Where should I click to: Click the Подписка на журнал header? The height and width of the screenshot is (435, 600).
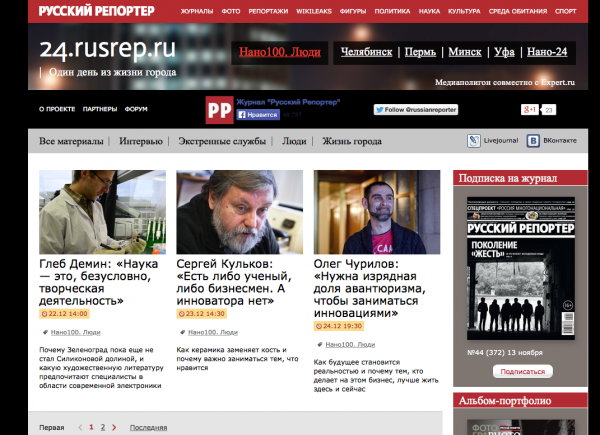pos(520,178)
